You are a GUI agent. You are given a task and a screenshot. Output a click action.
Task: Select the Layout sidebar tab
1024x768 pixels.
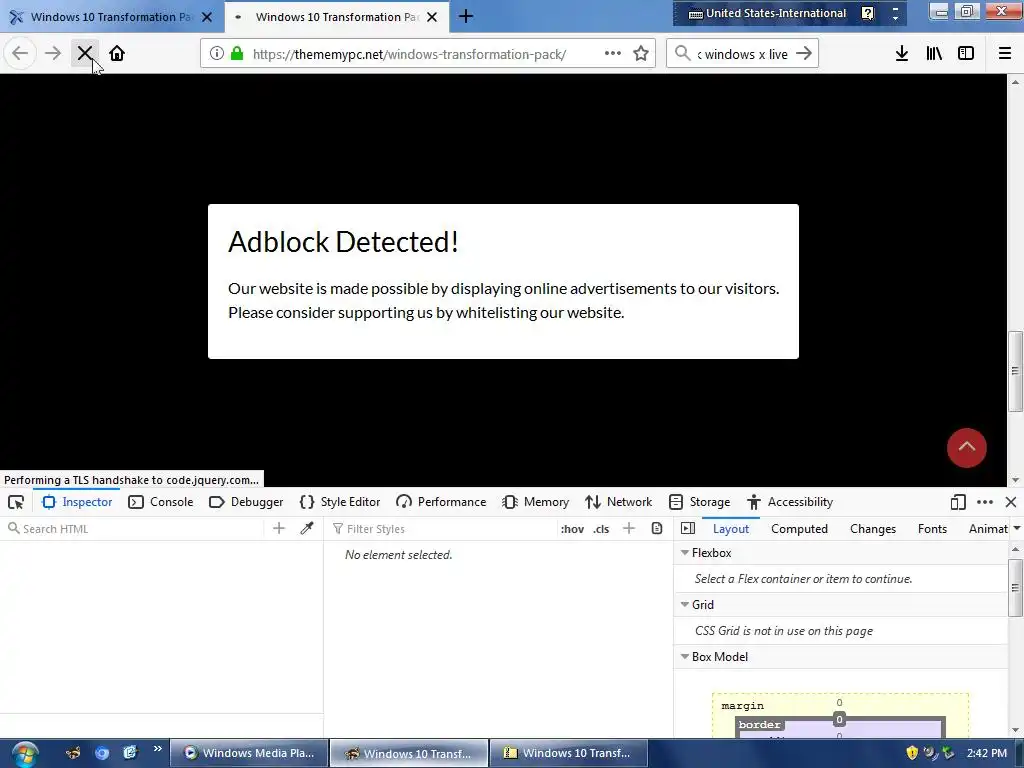(731, 529)
